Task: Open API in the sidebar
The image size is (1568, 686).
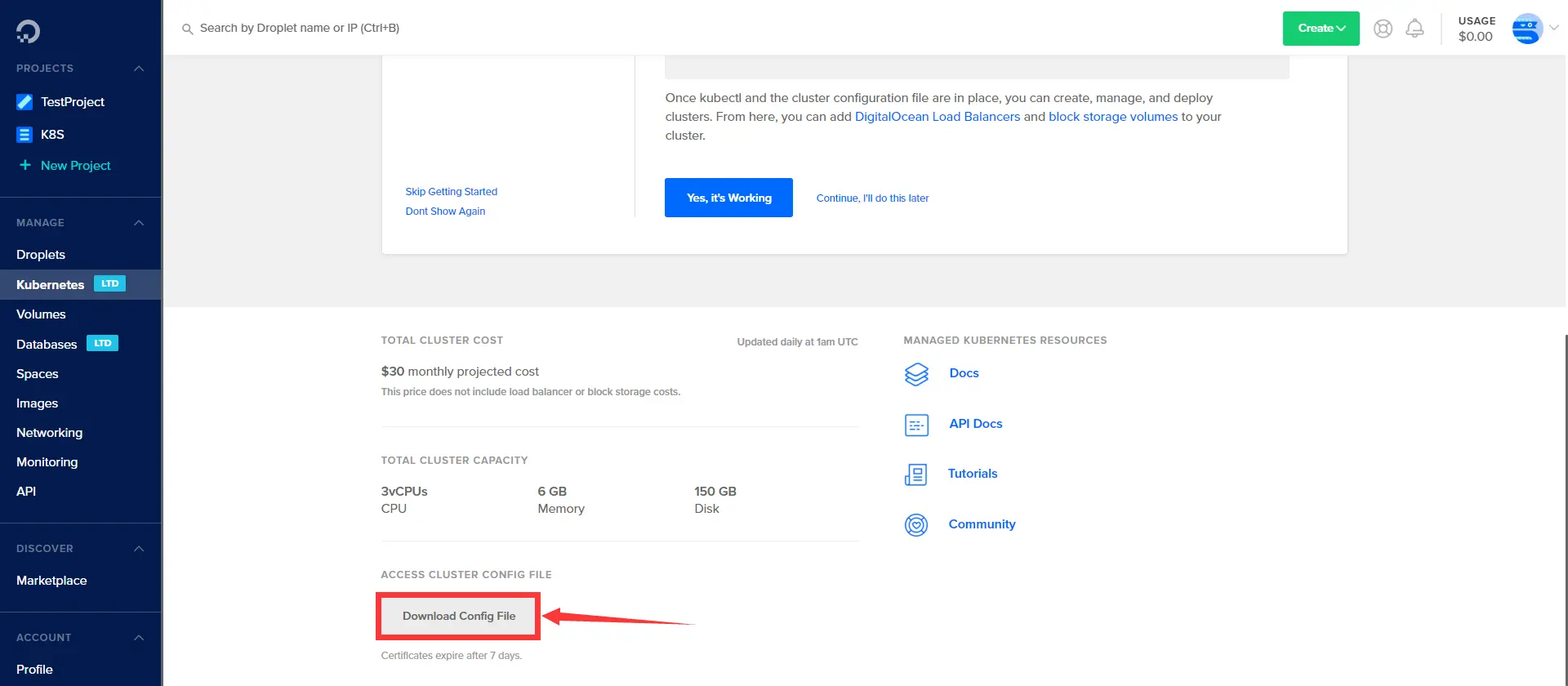Action: pos(26,492)
